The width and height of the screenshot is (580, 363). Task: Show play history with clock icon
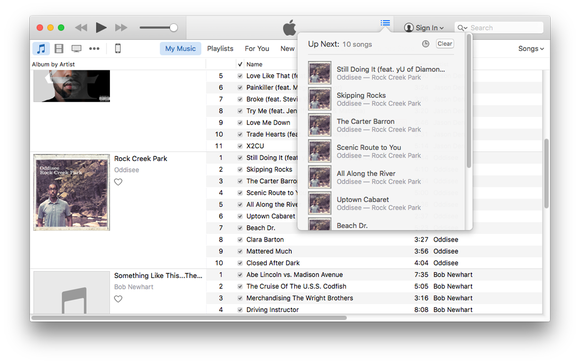pos(426,44)
